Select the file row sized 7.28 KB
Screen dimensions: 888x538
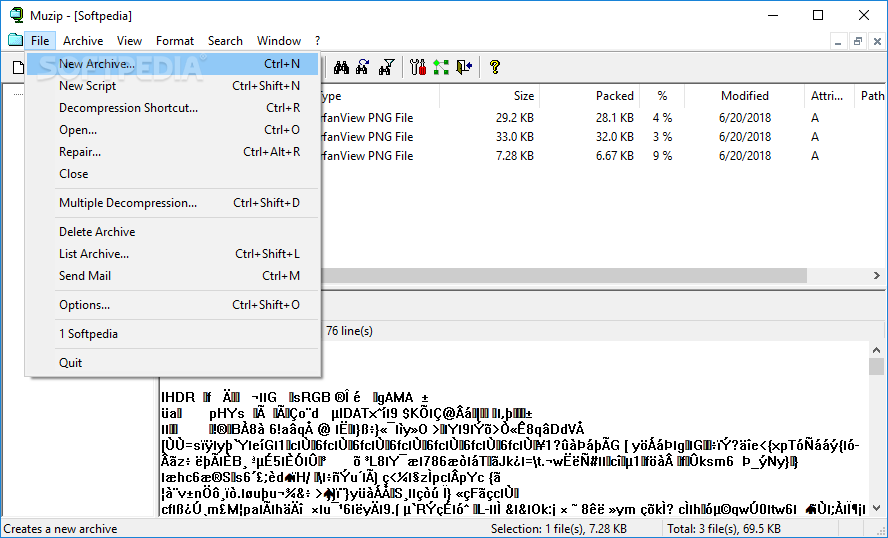tap(603, 156)
